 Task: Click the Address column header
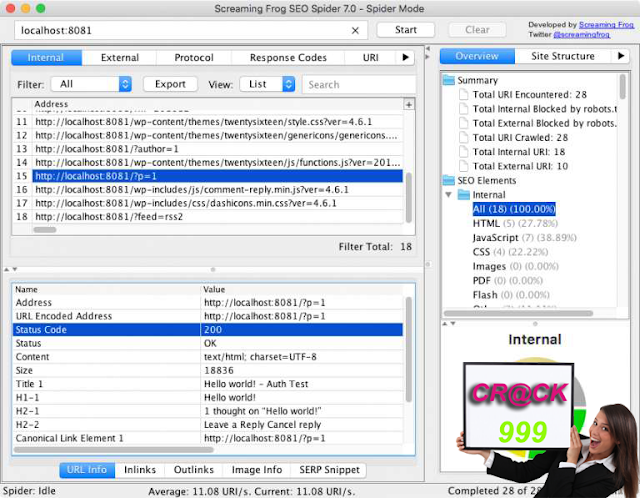point(218,104)
